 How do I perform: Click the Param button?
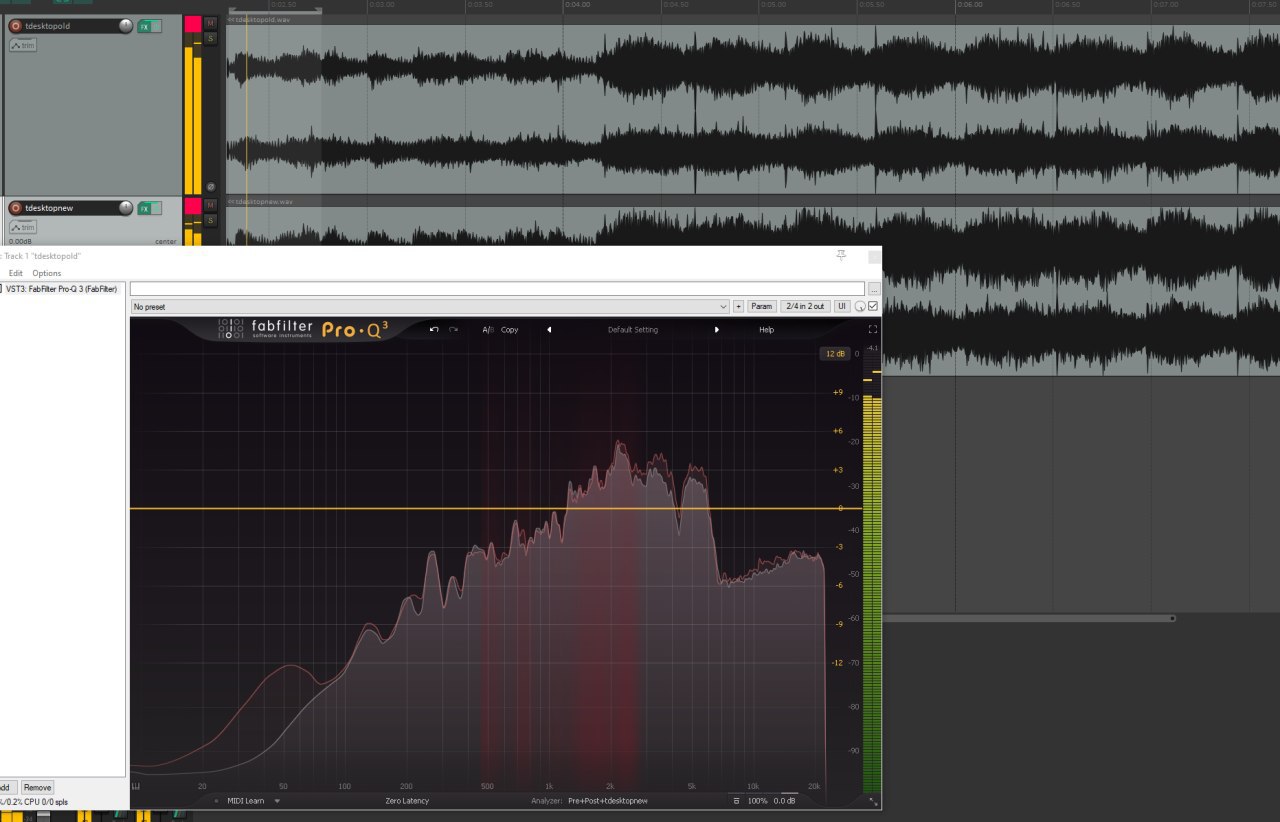pos(762,306)
